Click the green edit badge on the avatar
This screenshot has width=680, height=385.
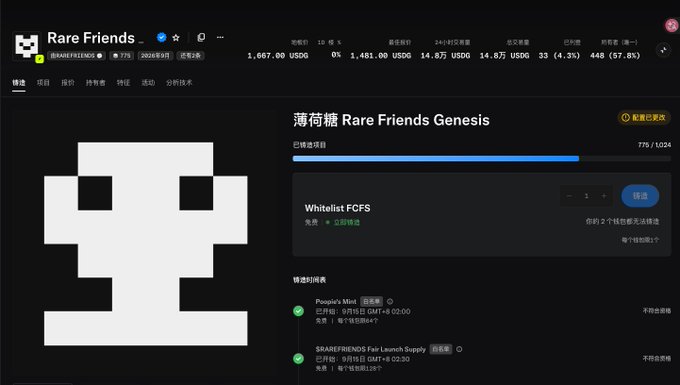tap(39, 59)
